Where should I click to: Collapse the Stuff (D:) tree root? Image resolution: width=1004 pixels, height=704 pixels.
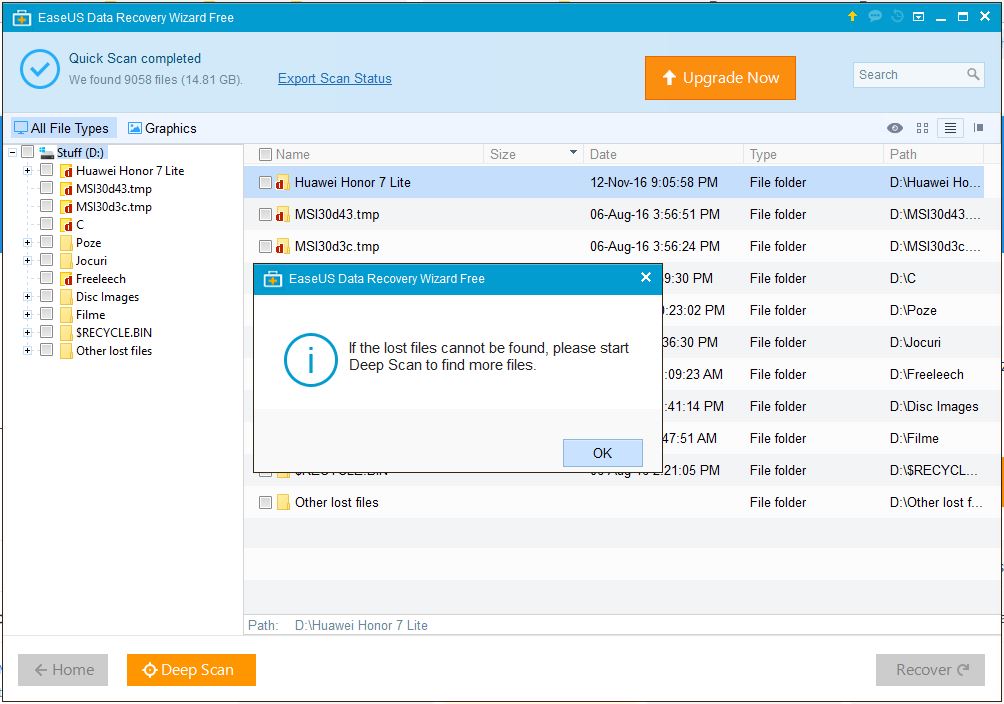[x=12, y=152]
